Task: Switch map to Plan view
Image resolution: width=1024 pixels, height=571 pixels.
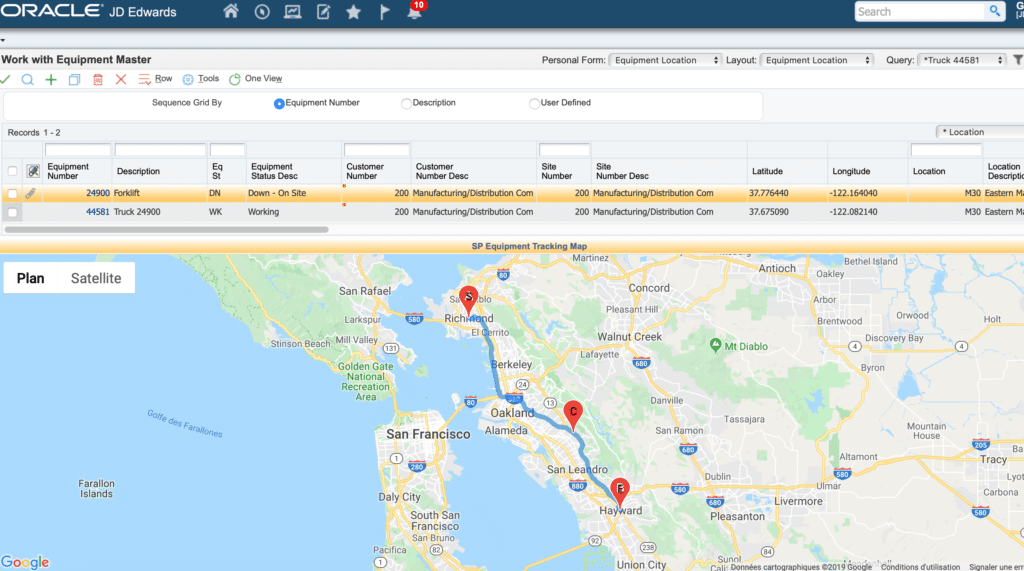Action: click(x=31, y=278)
